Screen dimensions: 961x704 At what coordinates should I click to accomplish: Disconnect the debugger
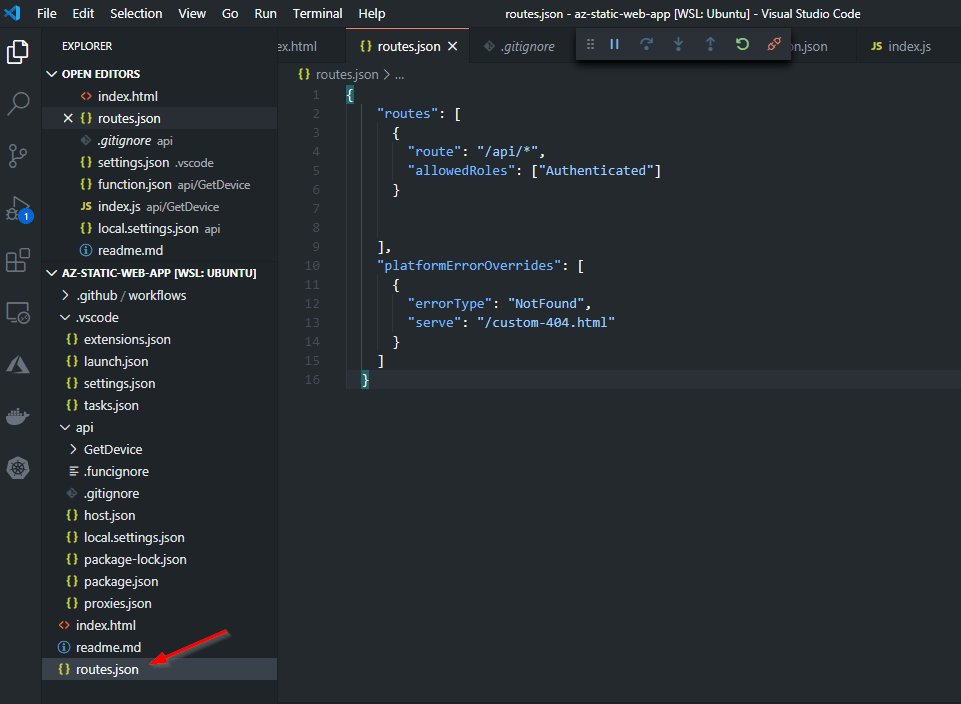coord(773,45)
